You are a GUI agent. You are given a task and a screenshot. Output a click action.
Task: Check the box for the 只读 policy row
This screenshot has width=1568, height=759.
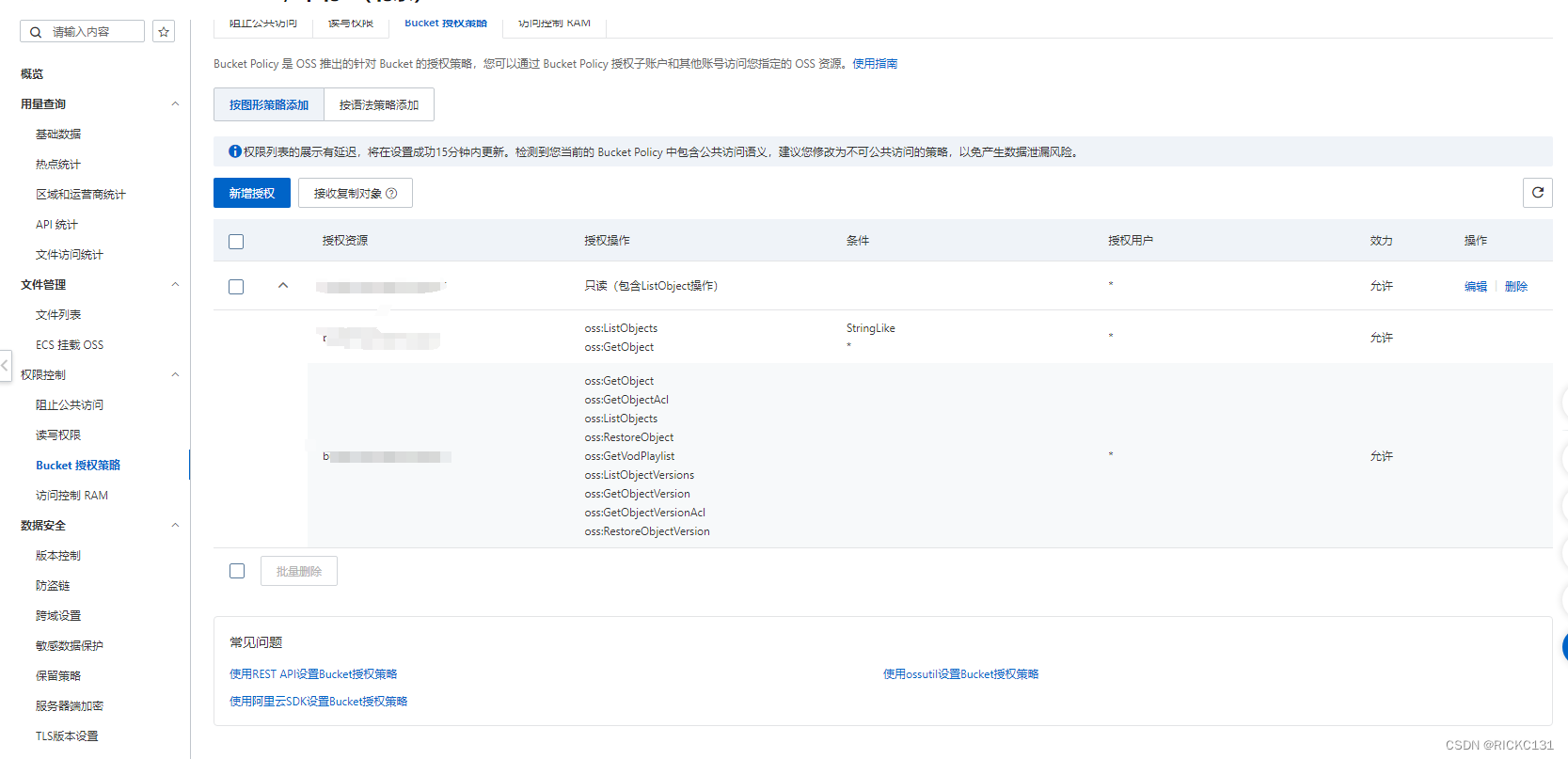[x=236, y=287]
